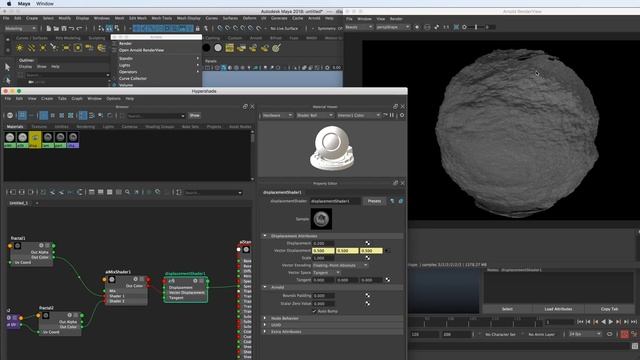The height and width of the screenshot is (360, 640).
Task: Choose Open Arnold RenderView from Arnold menu
Action: click(x=141, y=50)
